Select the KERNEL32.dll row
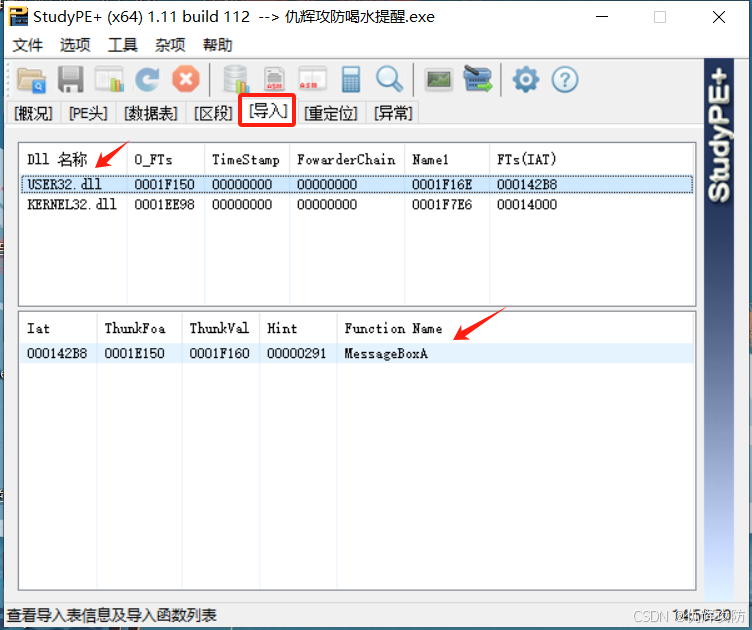Screen dimensions: 752x630 click(x=357, y=205)
